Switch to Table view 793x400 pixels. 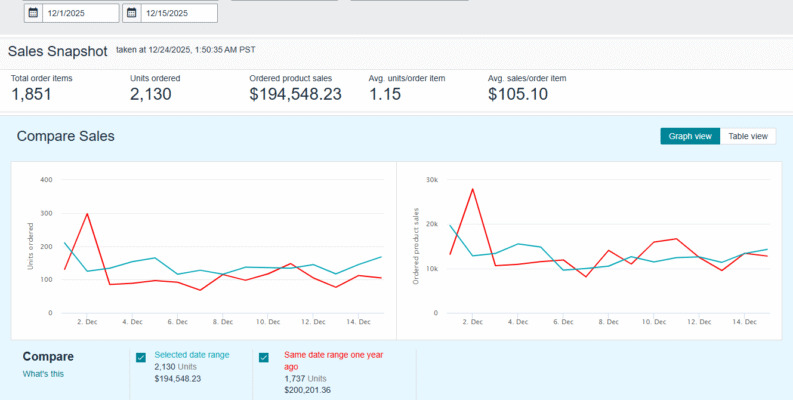pos(748,136)
